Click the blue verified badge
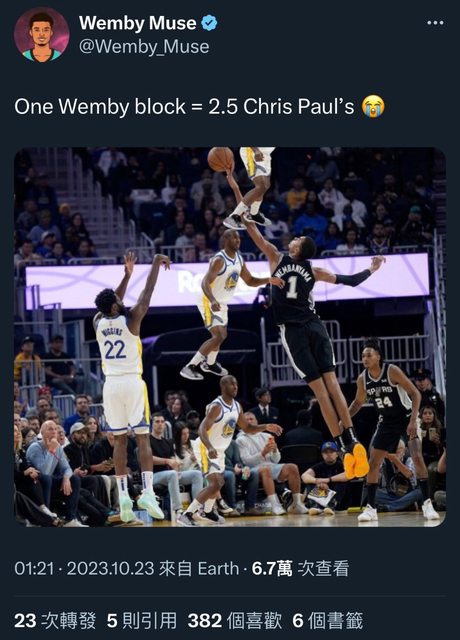This screenshot has width=460, height=640. [x=209, y=23]
